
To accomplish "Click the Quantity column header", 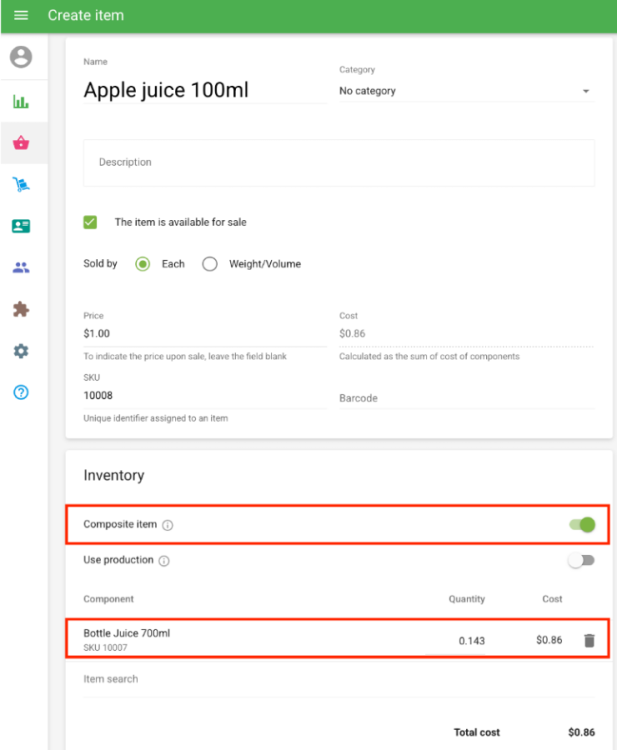I will (466, 599).
